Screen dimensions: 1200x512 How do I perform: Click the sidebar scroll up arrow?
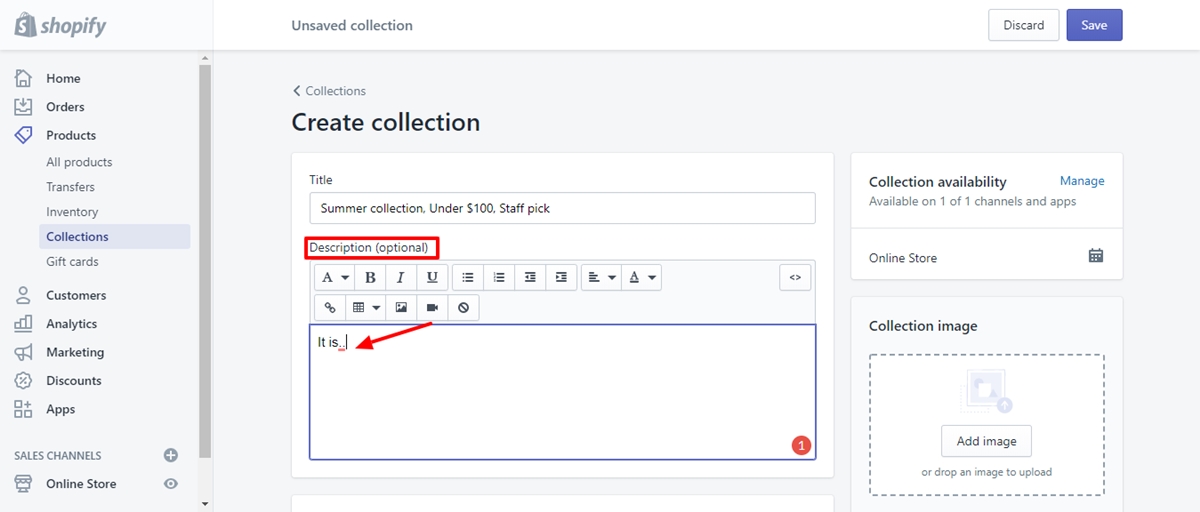pyautogui.click(x=205, y=58)
